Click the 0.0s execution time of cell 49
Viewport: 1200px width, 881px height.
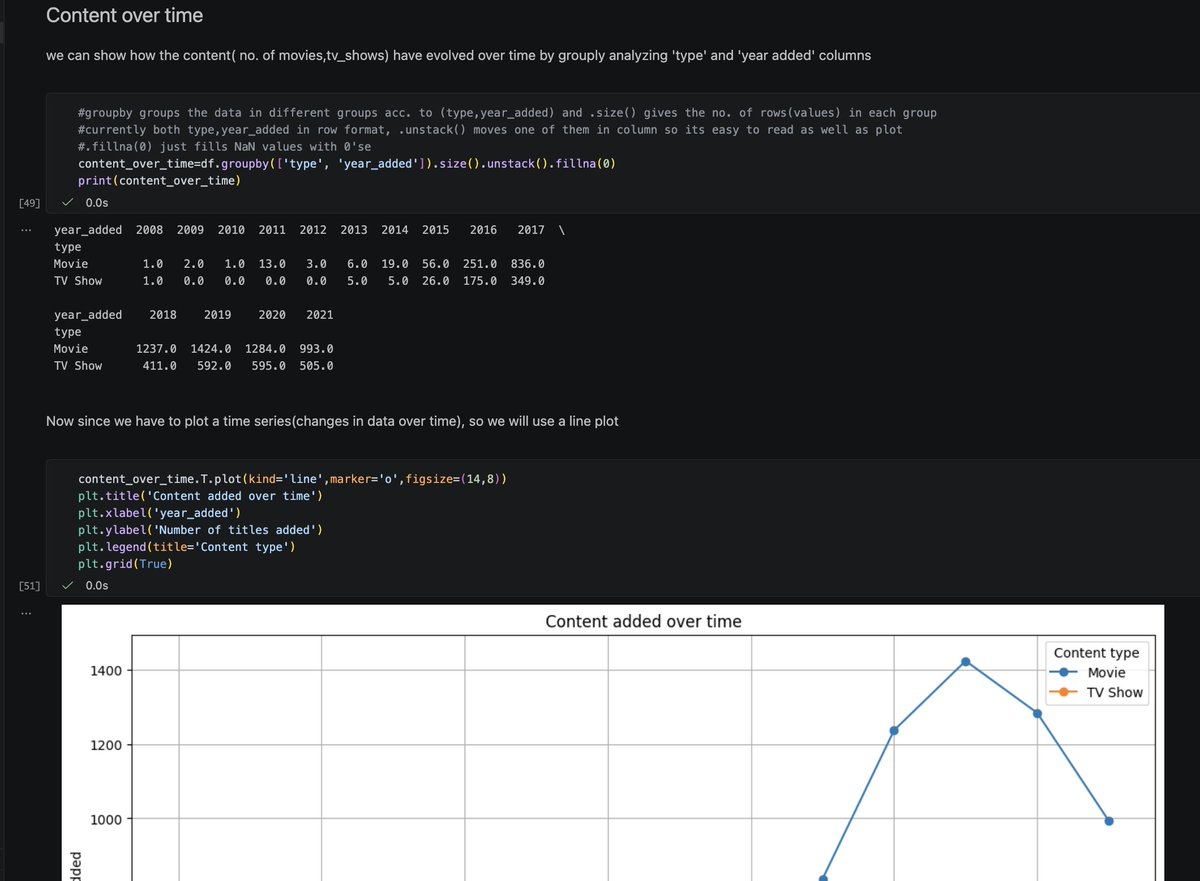(97, 202)
